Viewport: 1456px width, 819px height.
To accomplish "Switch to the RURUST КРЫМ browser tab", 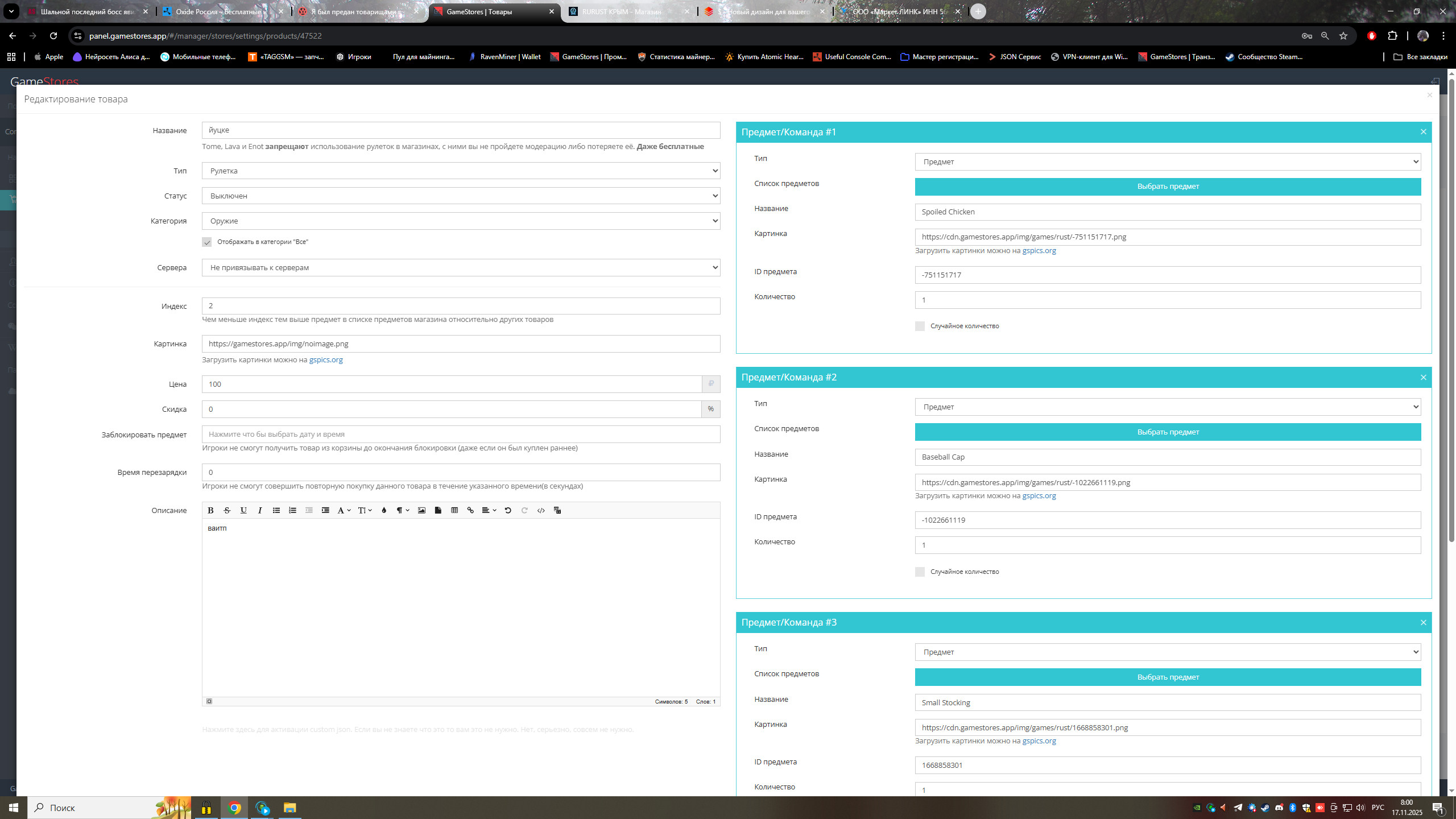I will tap(621, 11).
